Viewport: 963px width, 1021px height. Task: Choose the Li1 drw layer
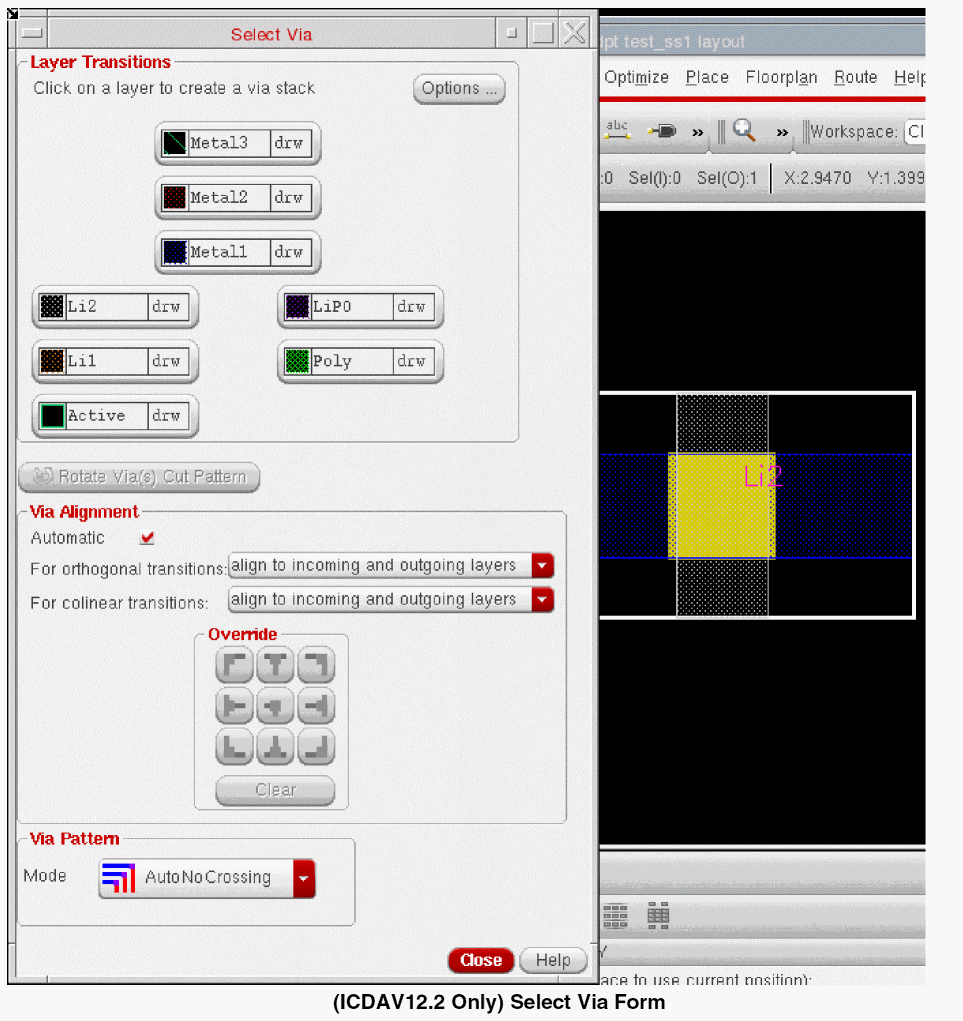[115, 361]
